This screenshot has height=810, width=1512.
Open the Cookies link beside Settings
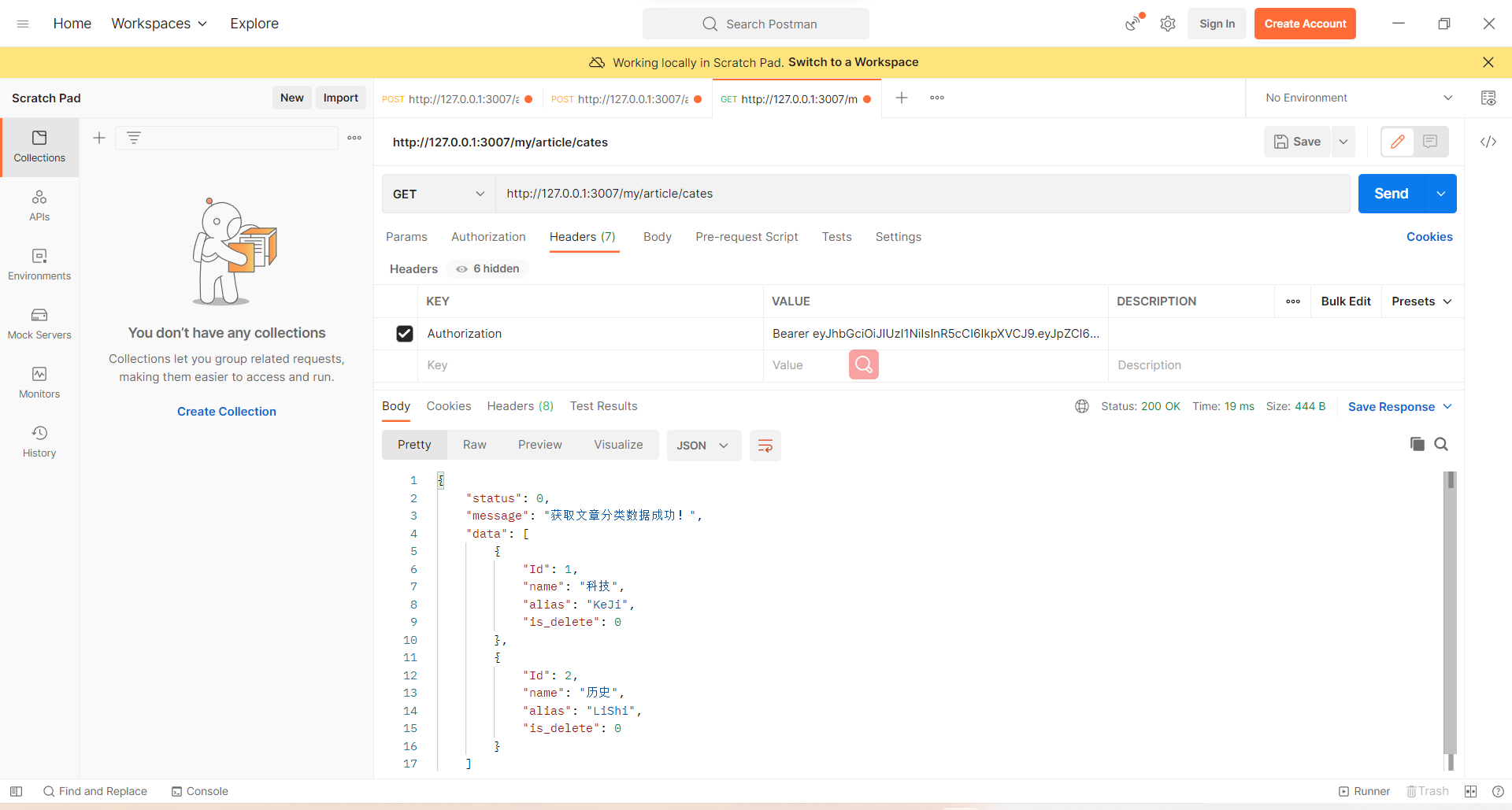1429,237
